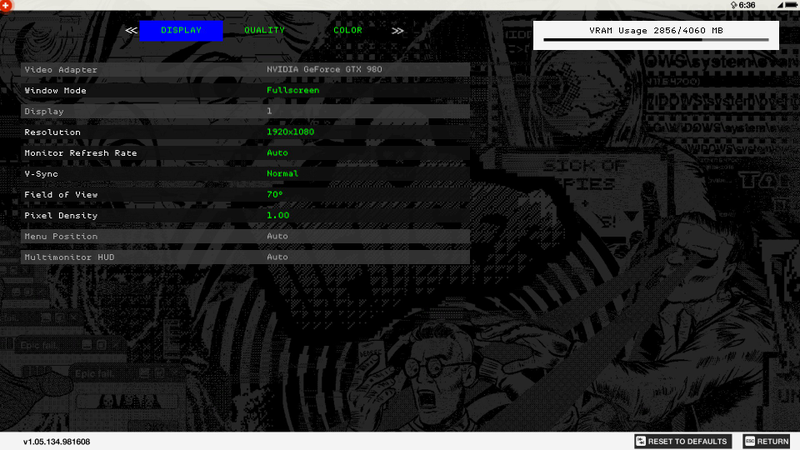Change V-Sync Normal setting

282,173
